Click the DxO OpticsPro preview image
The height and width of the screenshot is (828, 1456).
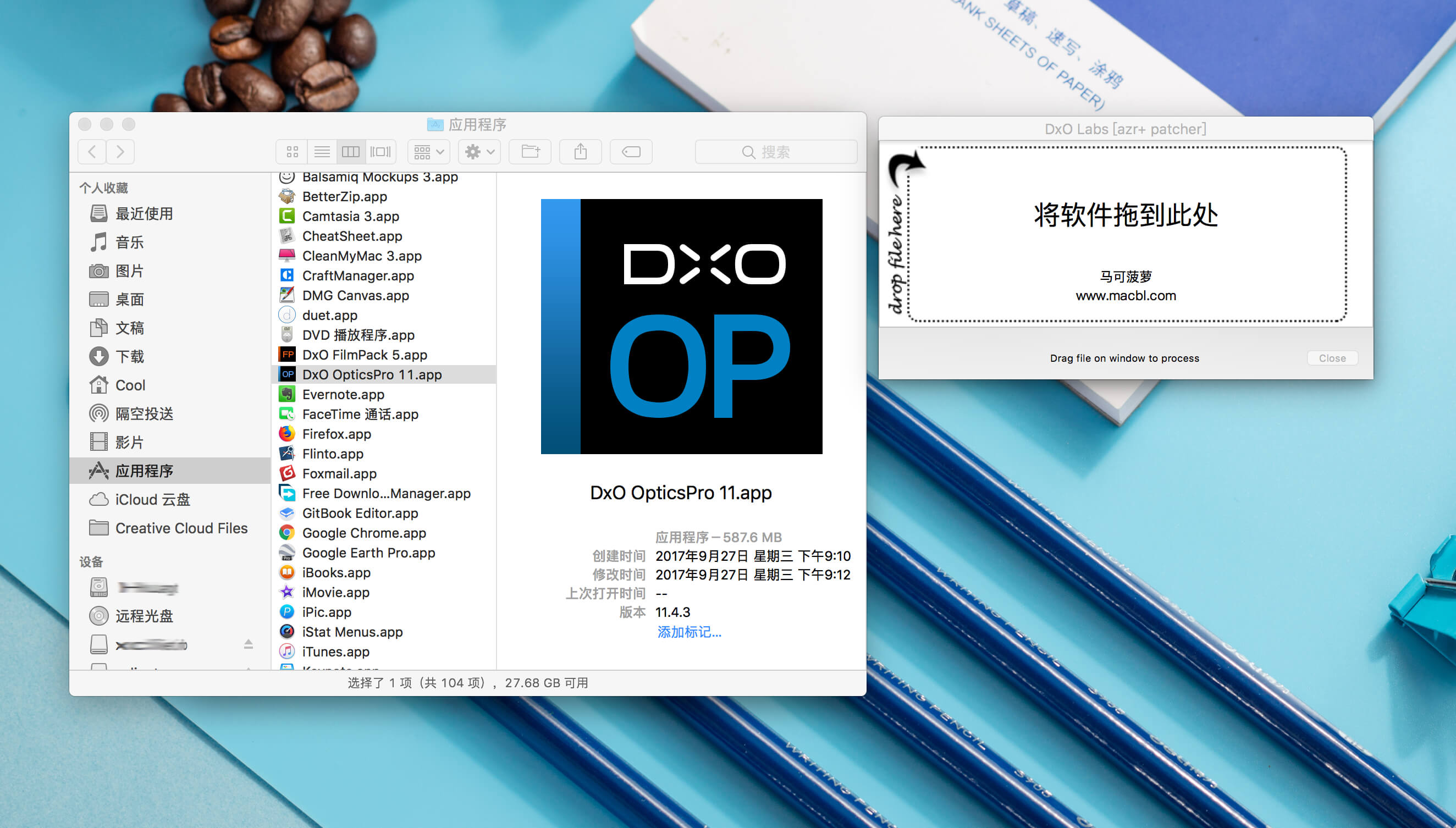pos(681,327)
